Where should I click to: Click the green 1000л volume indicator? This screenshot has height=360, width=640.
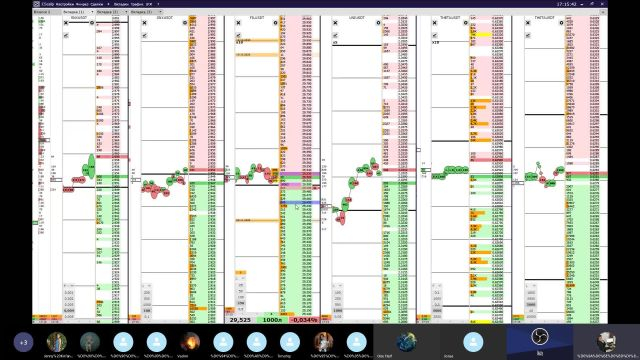tap(272, 320)
